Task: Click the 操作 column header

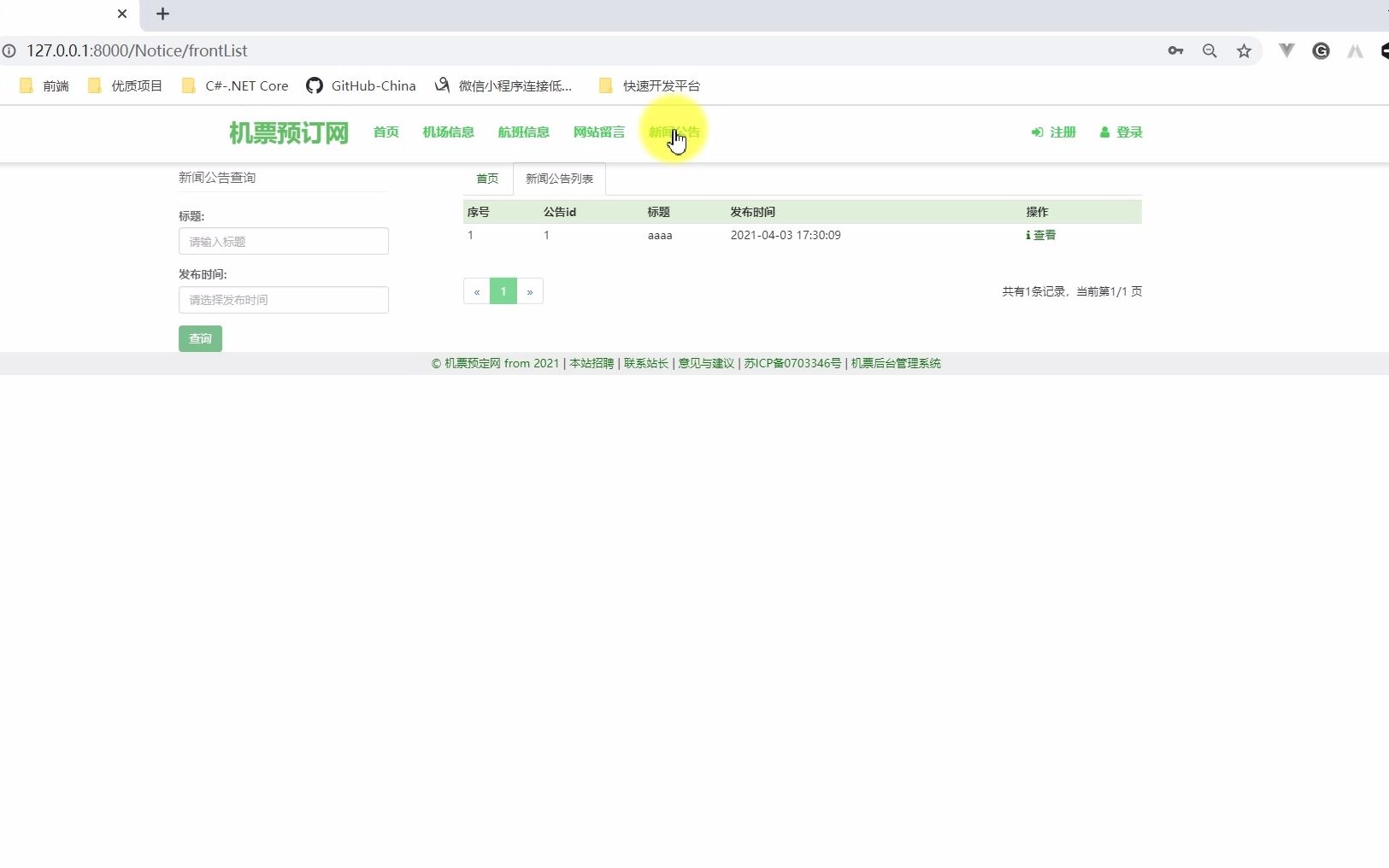Action: point(1037,212)
